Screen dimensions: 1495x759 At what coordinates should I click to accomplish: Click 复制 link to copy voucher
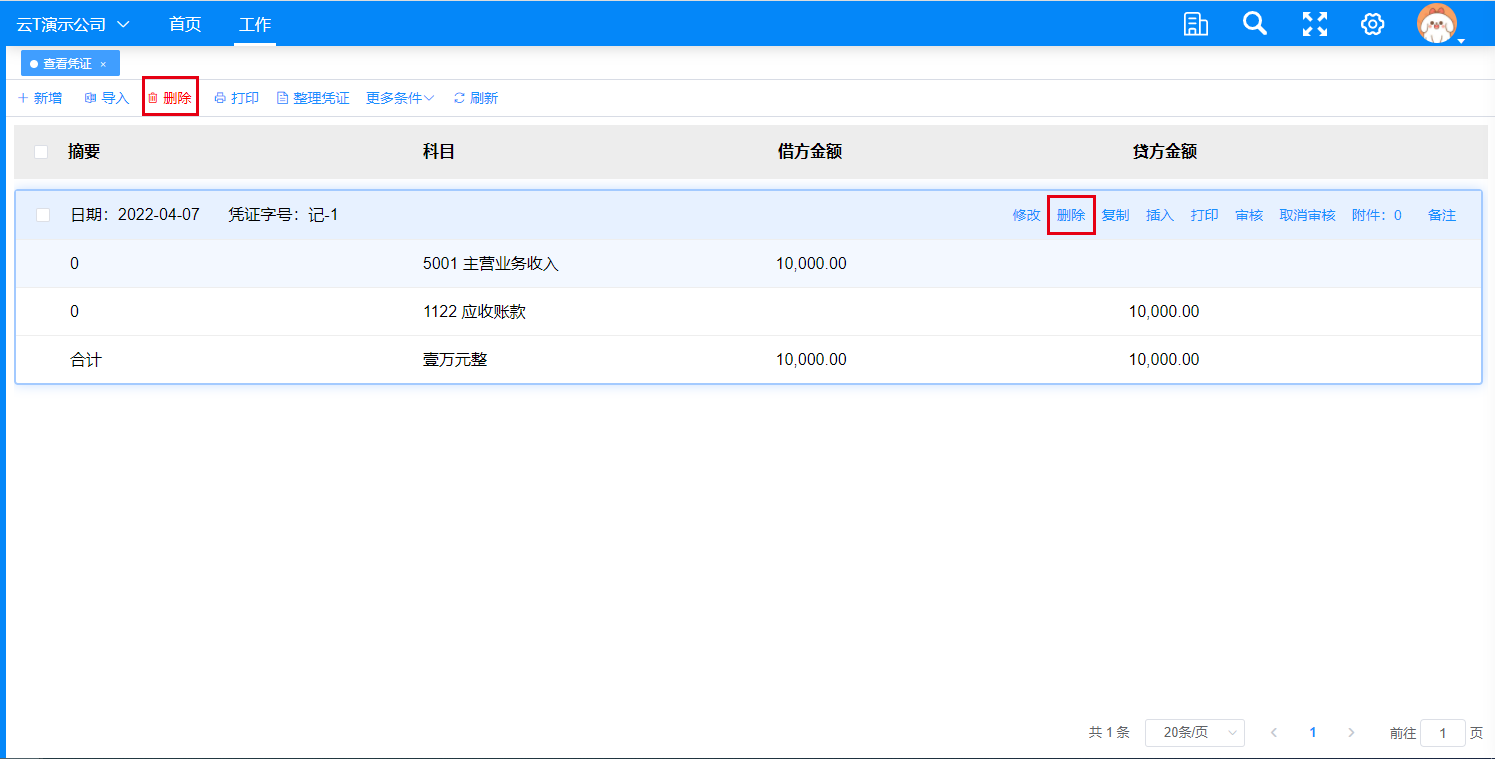click(1115, 215)
